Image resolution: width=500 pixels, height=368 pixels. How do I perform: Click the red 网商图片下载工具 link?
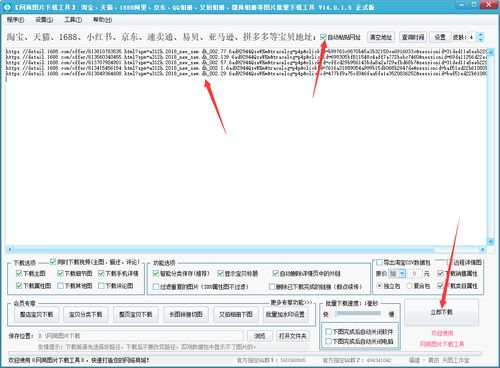click(442, 344)
